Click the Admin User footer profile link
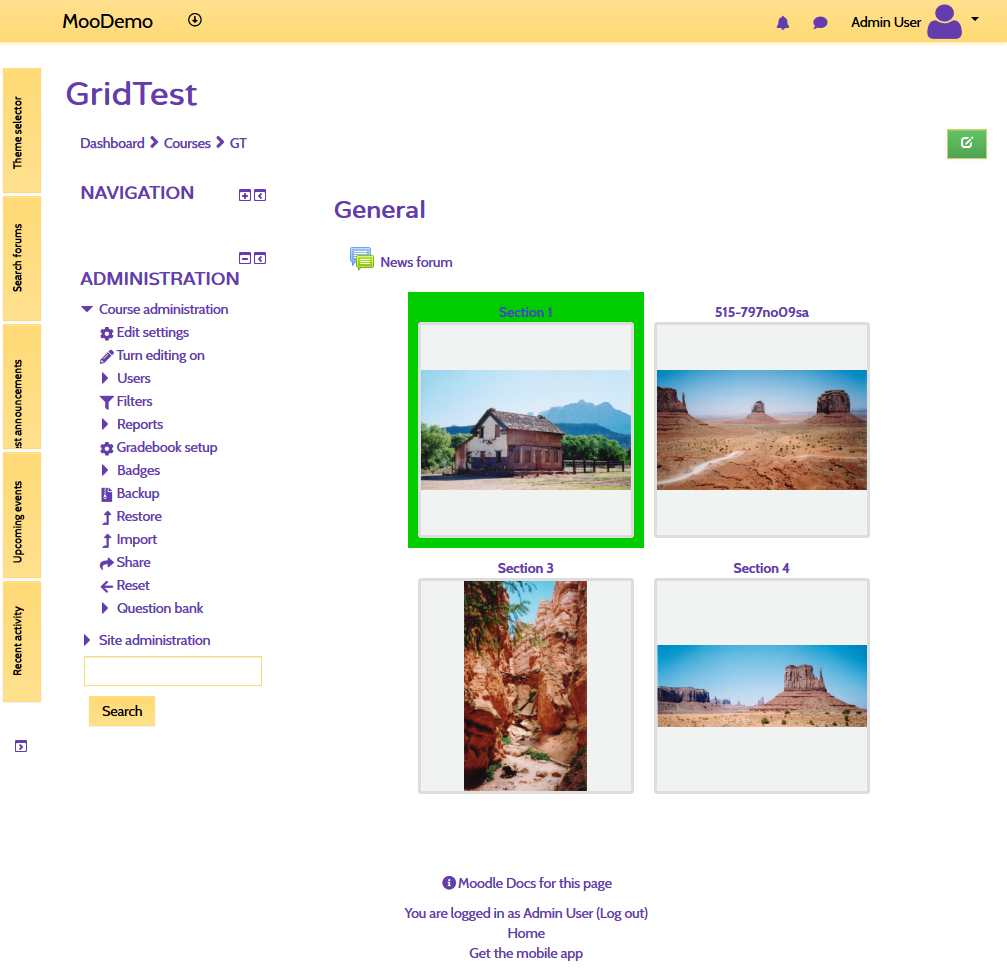The height and width of the screenshot is (977, 1007). [557, 913]
